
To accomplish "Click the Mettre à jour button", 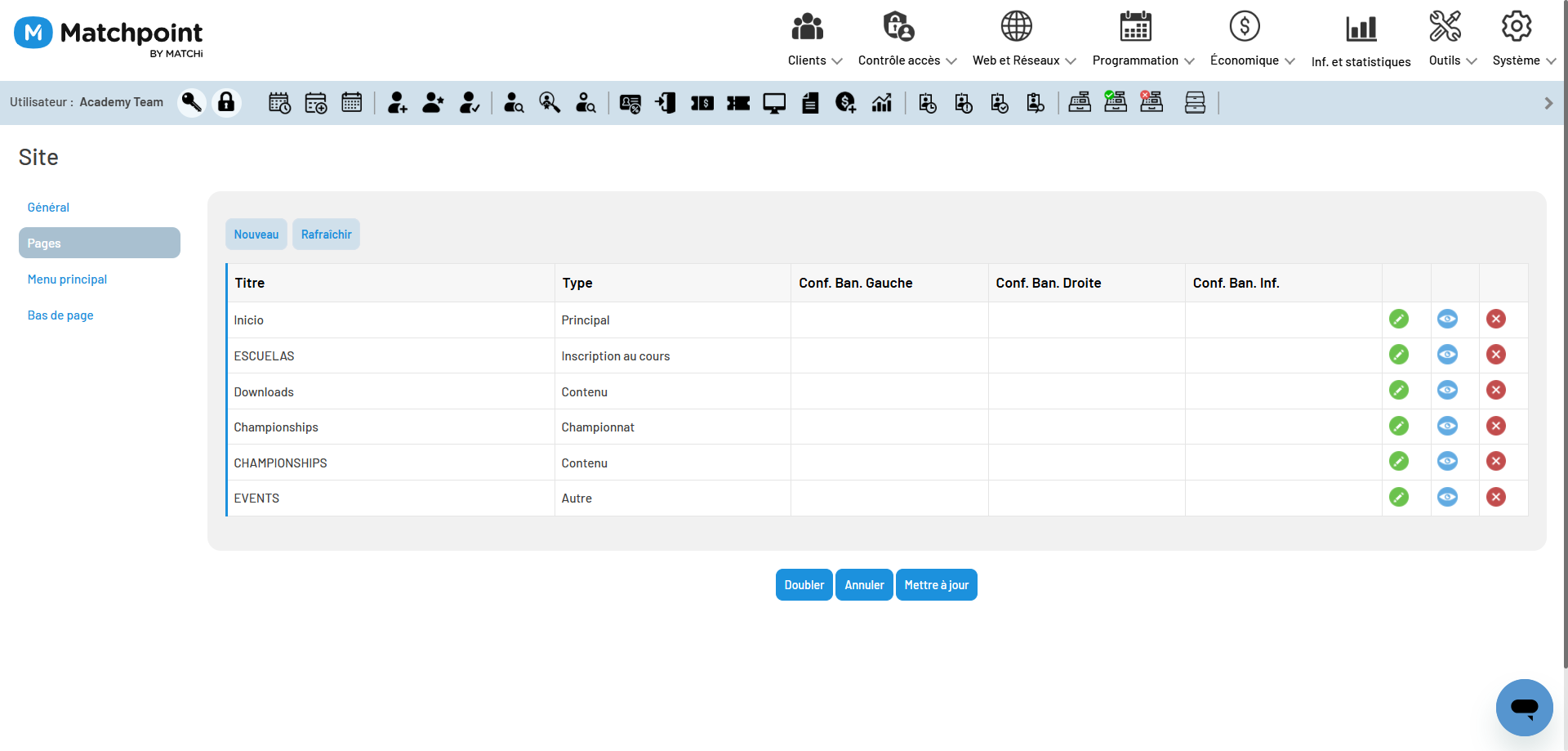I will (937, 585).
